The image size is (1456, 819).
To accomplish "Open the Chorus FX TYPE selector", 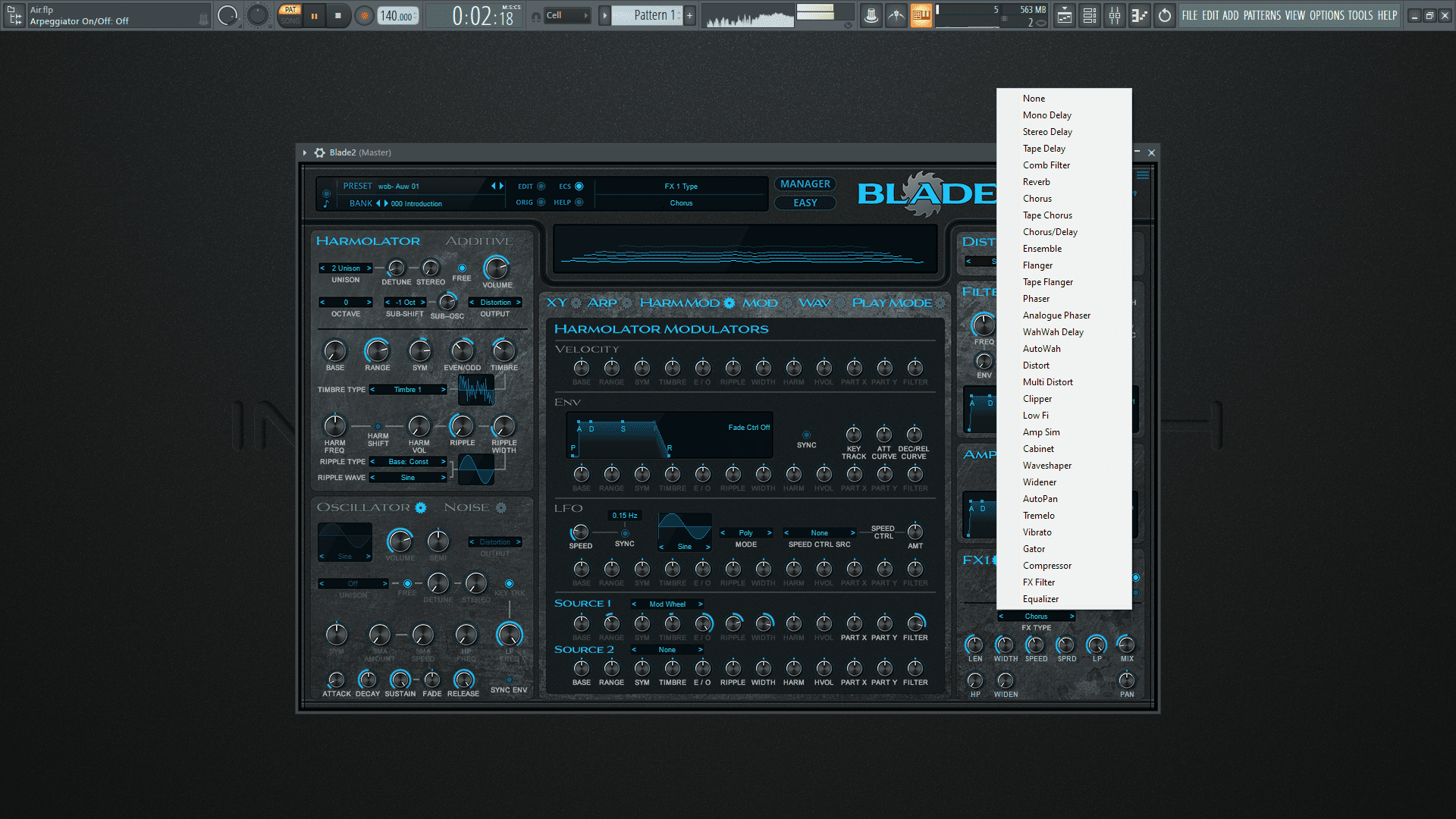I will click(x=1036, y=617).
